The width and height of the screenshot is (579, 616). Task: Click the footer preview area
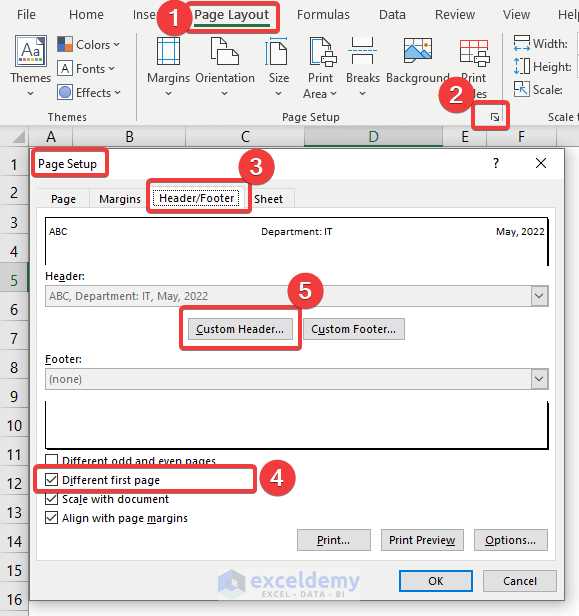(x=297, y=425)
